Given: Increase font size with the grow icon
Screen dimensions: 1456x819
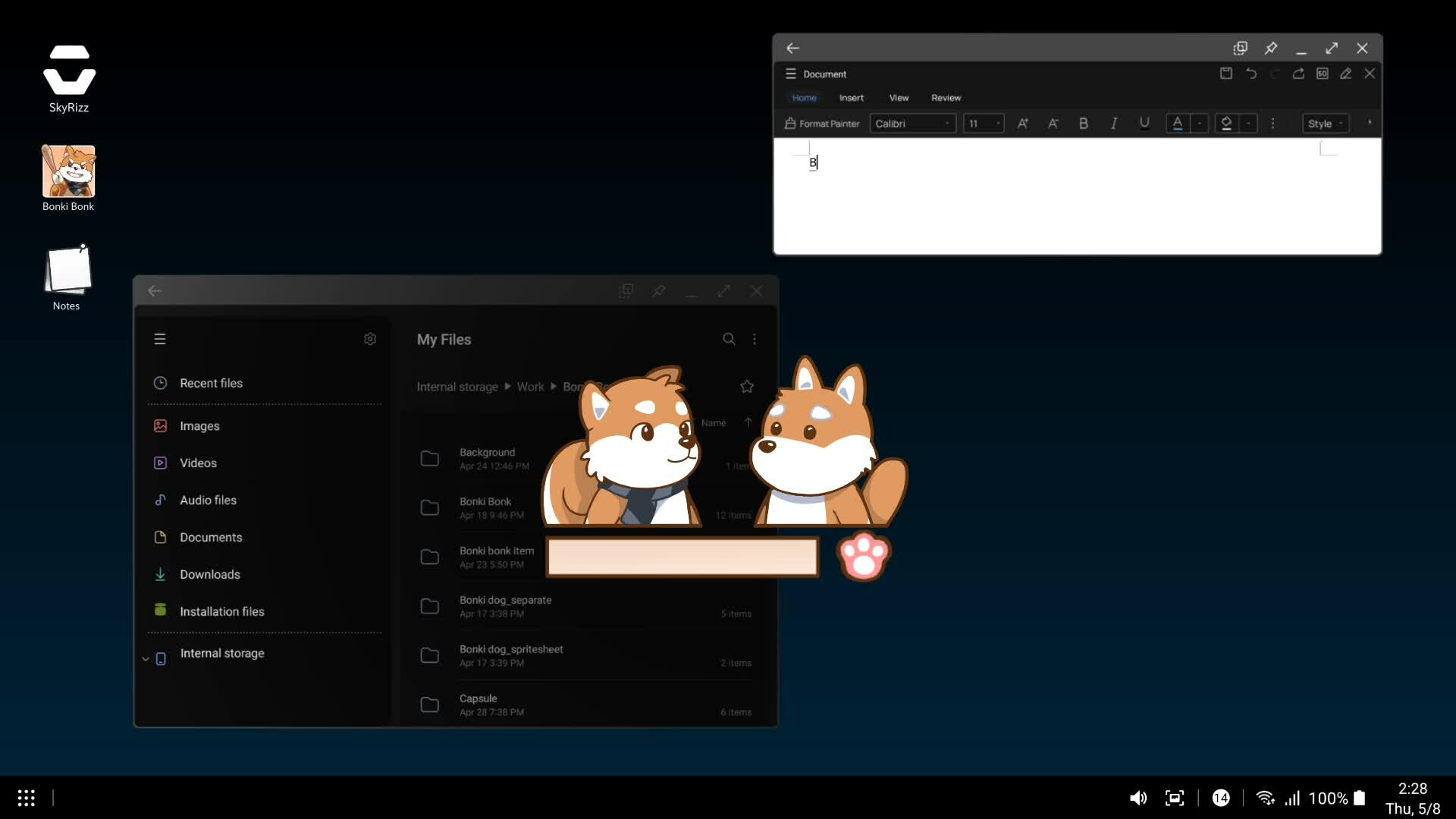Looking at the screenshot, I should coord(1022,124).
